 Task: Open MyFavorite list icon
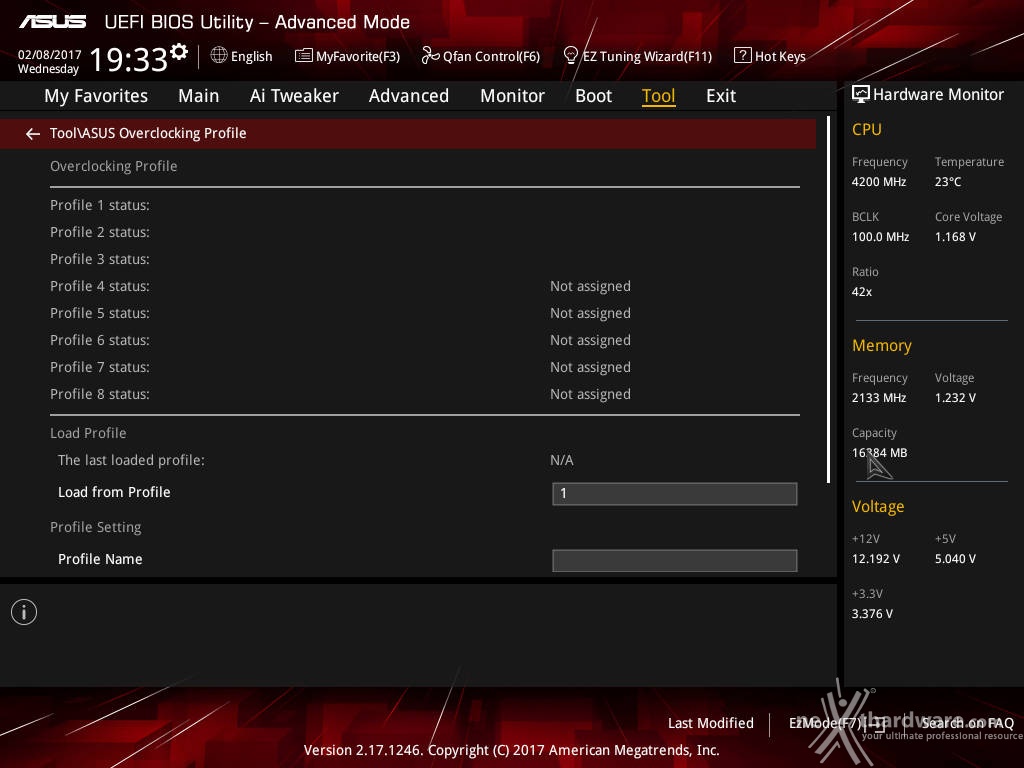pos(304,56)
